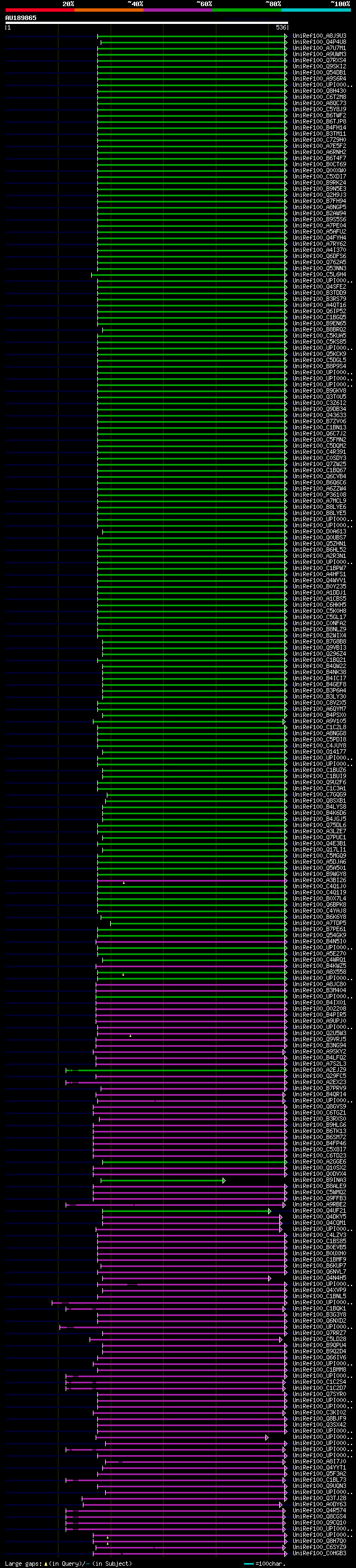The image size is (356, 1568).
Task: Select the UniRef100_C4LZV3 label
Action: pyautogui.click(x=319, y=1235)
